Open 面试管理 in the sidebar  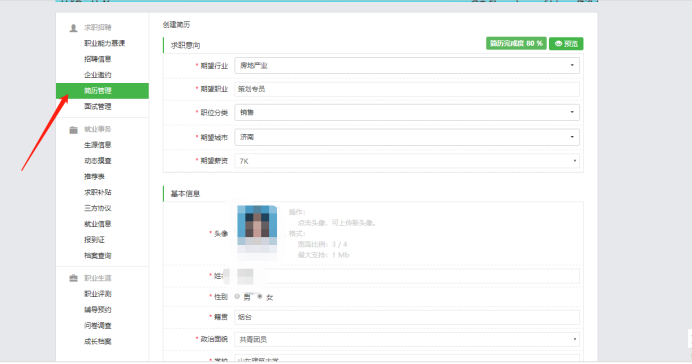point(98,107)
